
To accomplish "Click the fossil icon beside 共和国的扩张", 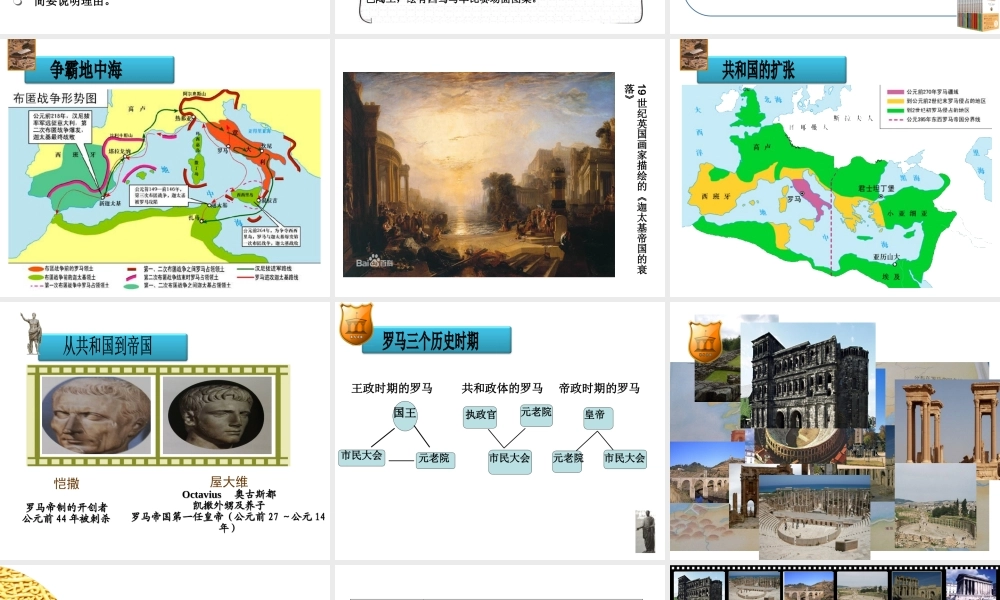I will (694, 55).
